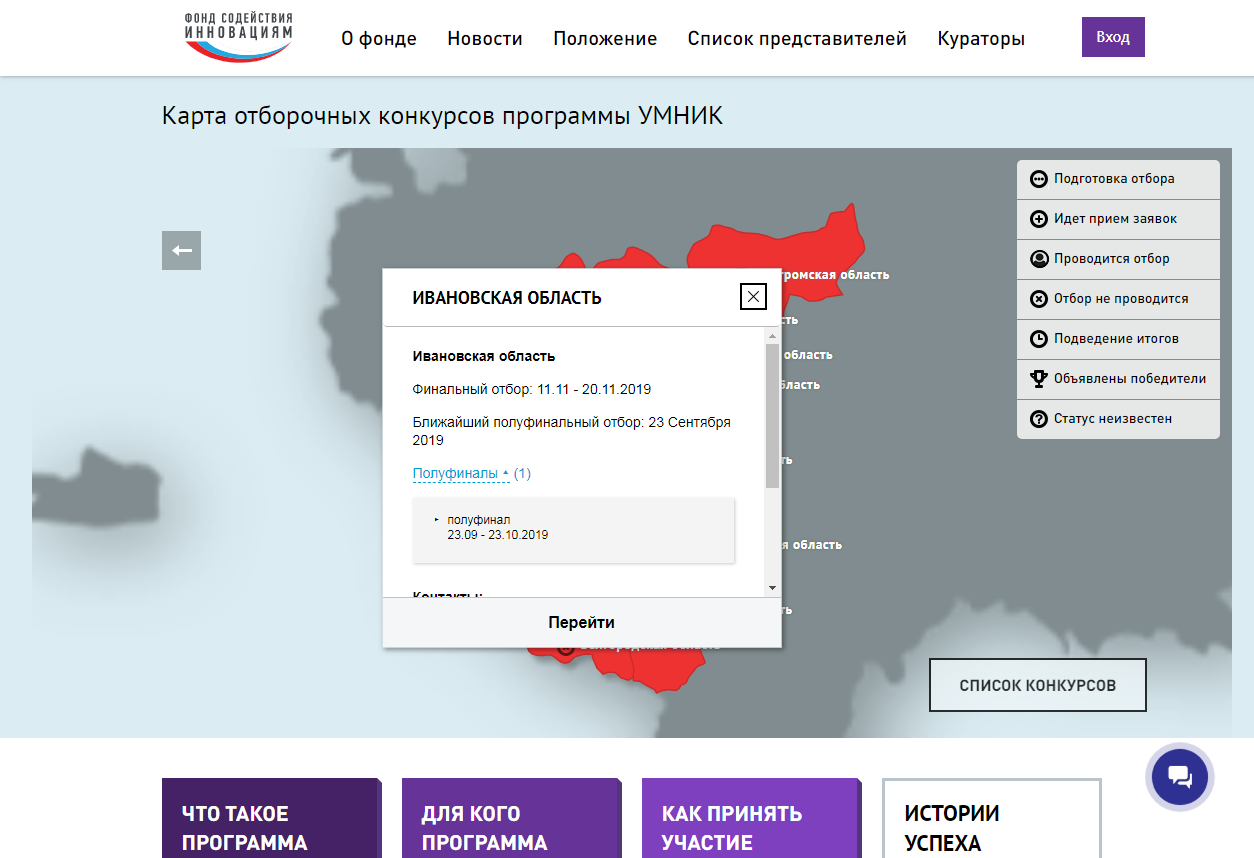Click the Статус неизвестен legend label
The image size is (1254, 858).
1113,419
